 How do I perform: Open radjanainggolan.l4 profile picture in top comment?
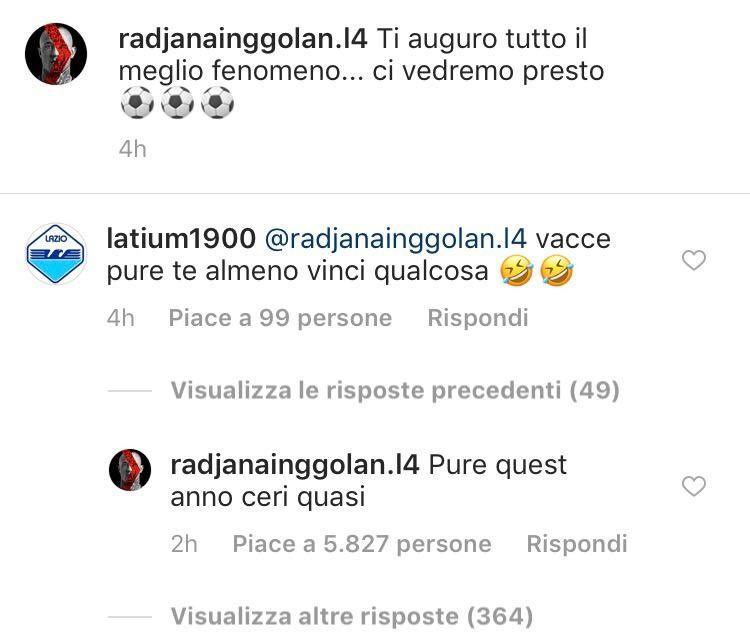pyautogui.click(x=56, y=54)
